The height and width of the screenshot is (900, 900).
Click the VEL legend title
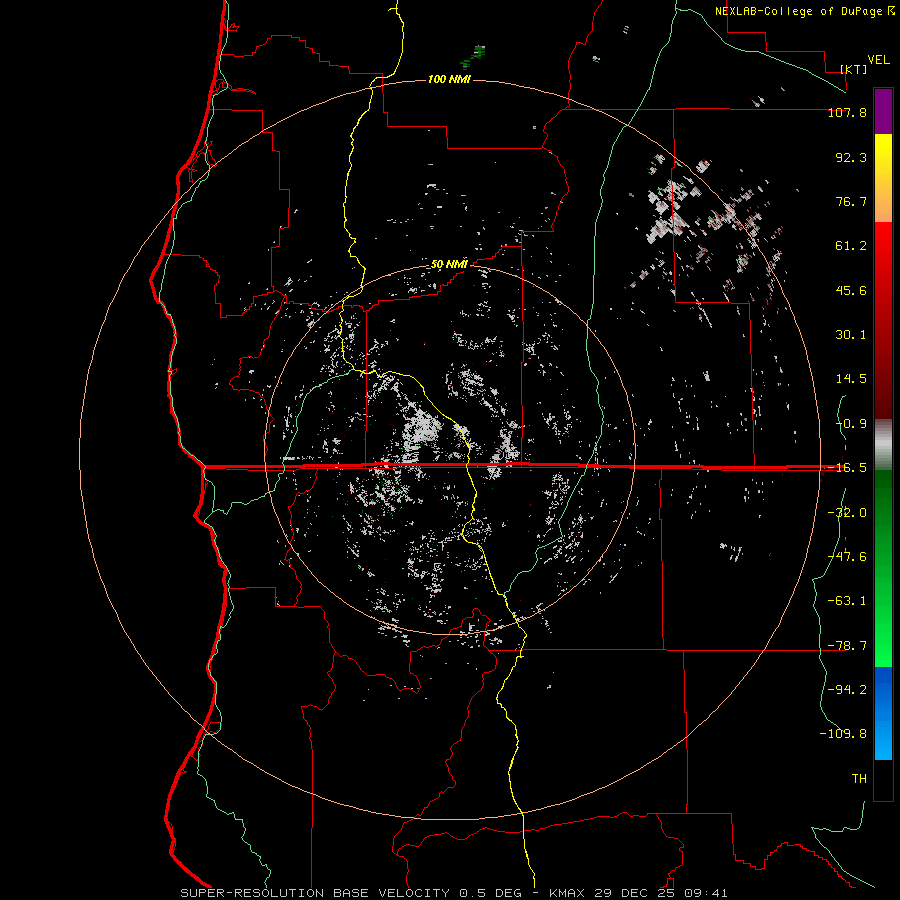[x=878, y=60]
